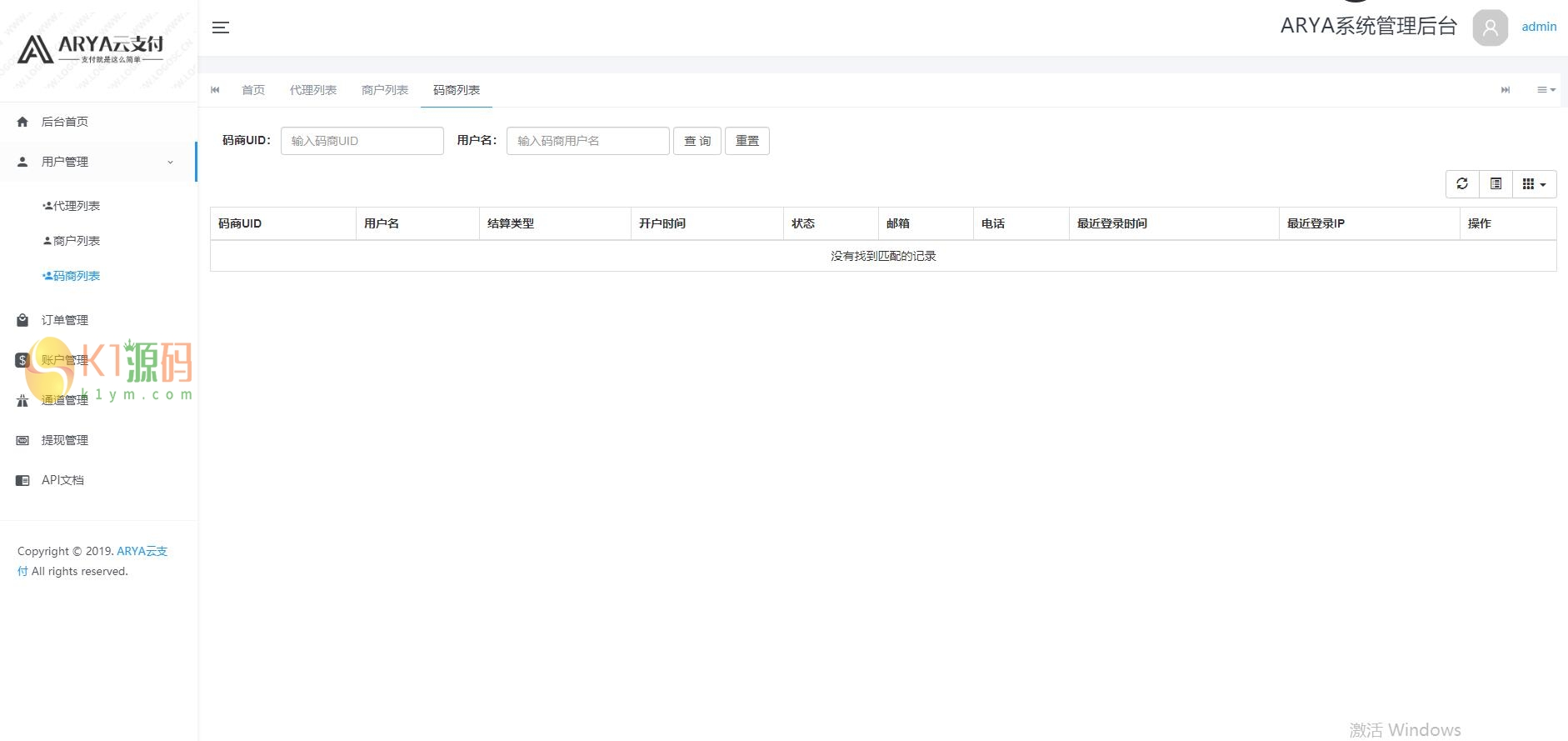Viewport: 1568px width, 741px height.
Task: Toggle table card view icon
Action: [1496, 184]
